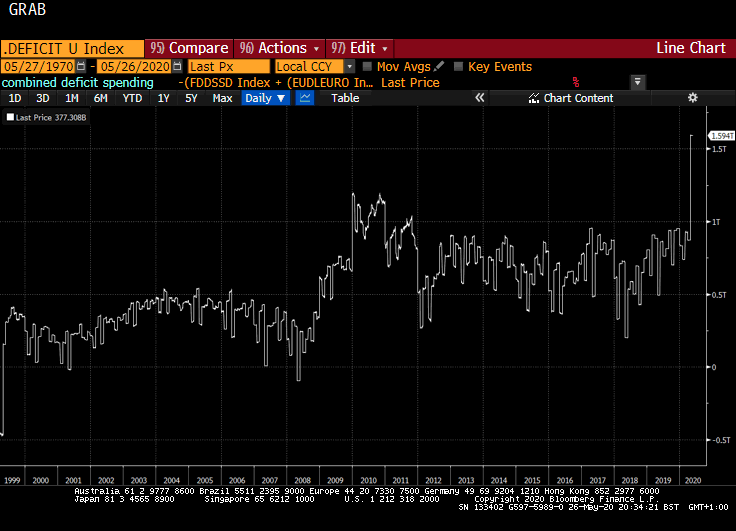Viewport: 736px width, 531px height.
Task: Click the Line Chart title text
Action: pos(690,48)
